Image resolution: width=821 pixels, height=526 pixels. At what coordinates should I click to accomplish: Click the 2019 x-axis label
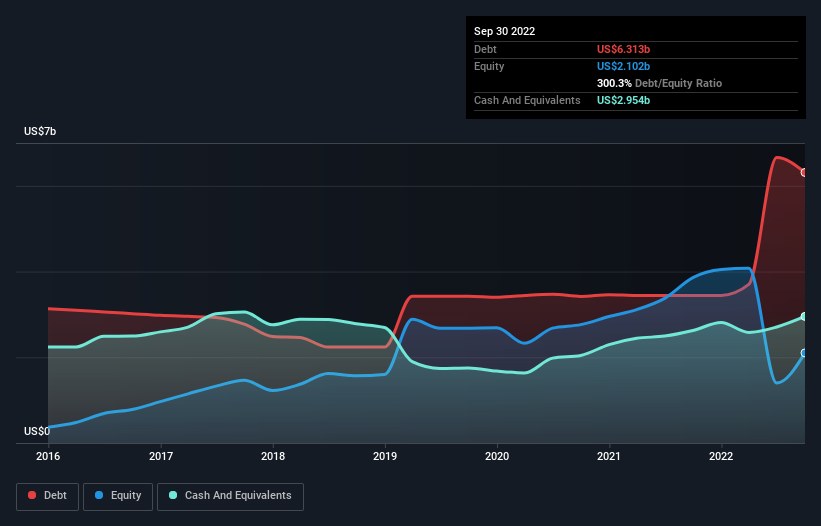point(385,456)
